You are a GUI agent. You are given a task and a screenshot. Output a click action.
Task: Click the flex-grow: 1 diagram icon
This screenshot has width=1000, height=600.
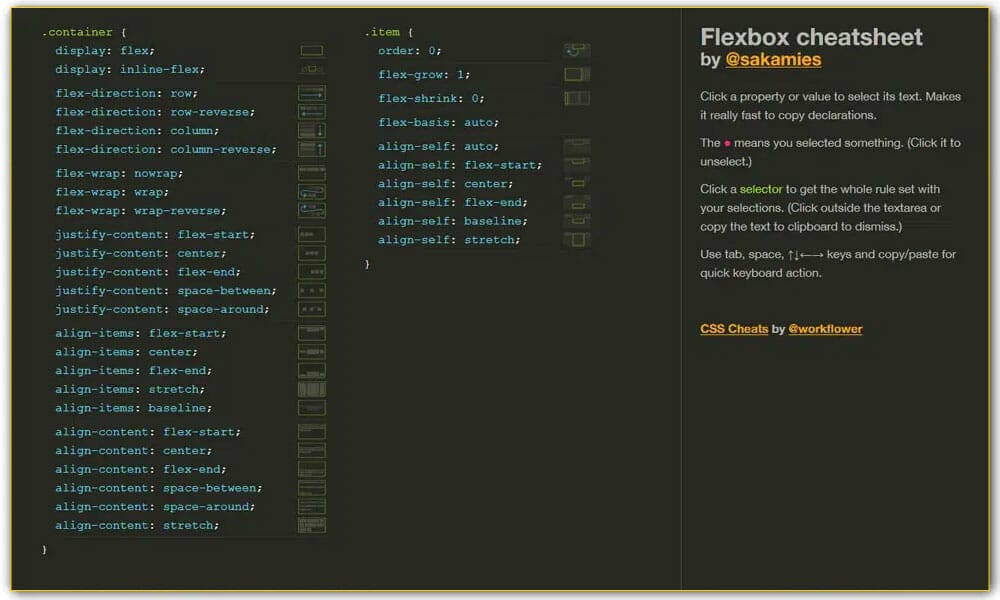pyautogui.click(x=575, y=74)
